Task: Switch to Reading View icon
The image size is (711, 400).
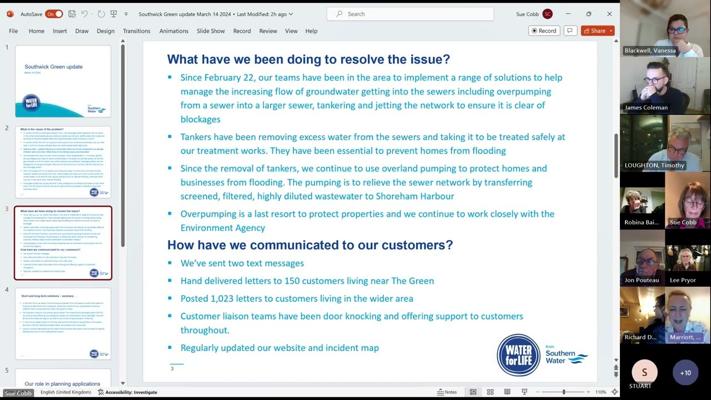Action: 507,392
